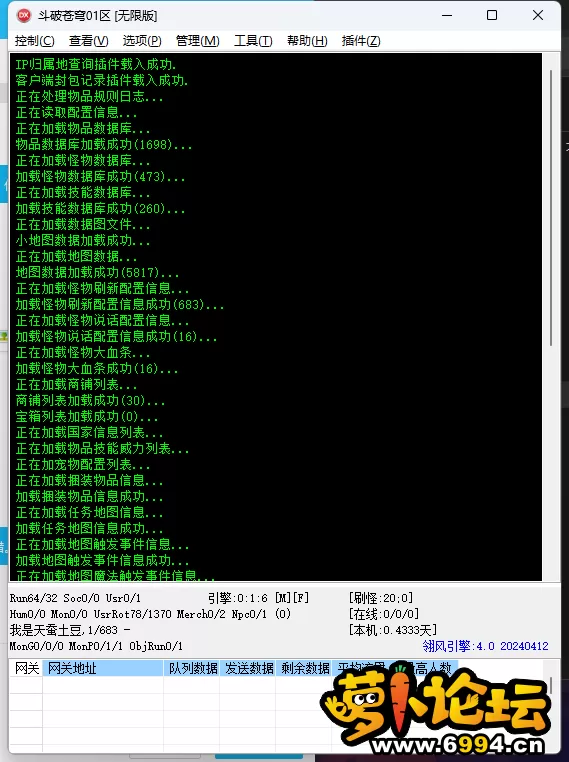Click log line 小地图数据加载成功...
569x762 pixels.
point(83,241)
